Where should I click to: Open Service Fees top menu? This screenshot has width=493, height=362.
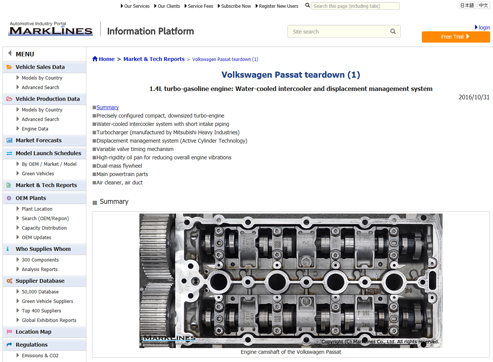point(199,6)
